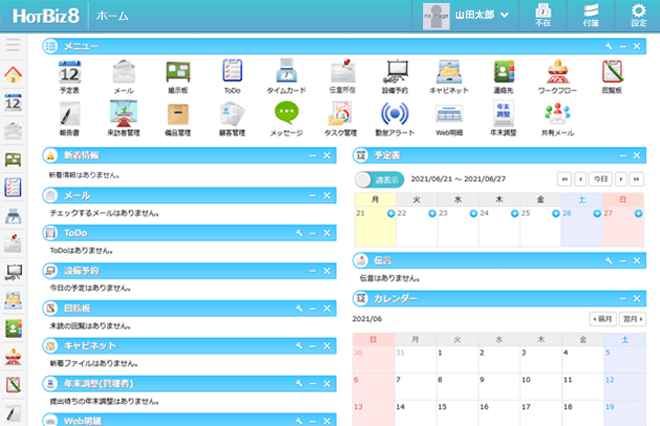Collapse the カレンダー panel

[623, 298]
